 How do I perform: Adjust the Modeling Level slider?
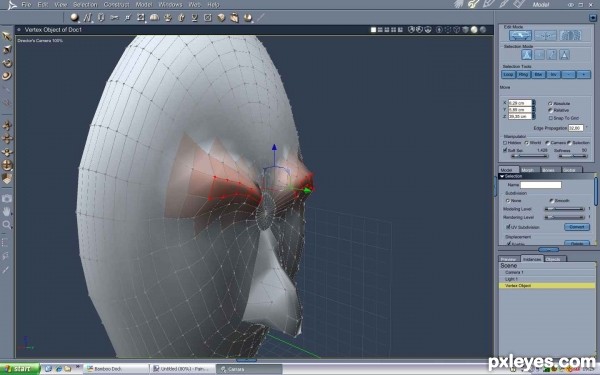pos(564,209)
